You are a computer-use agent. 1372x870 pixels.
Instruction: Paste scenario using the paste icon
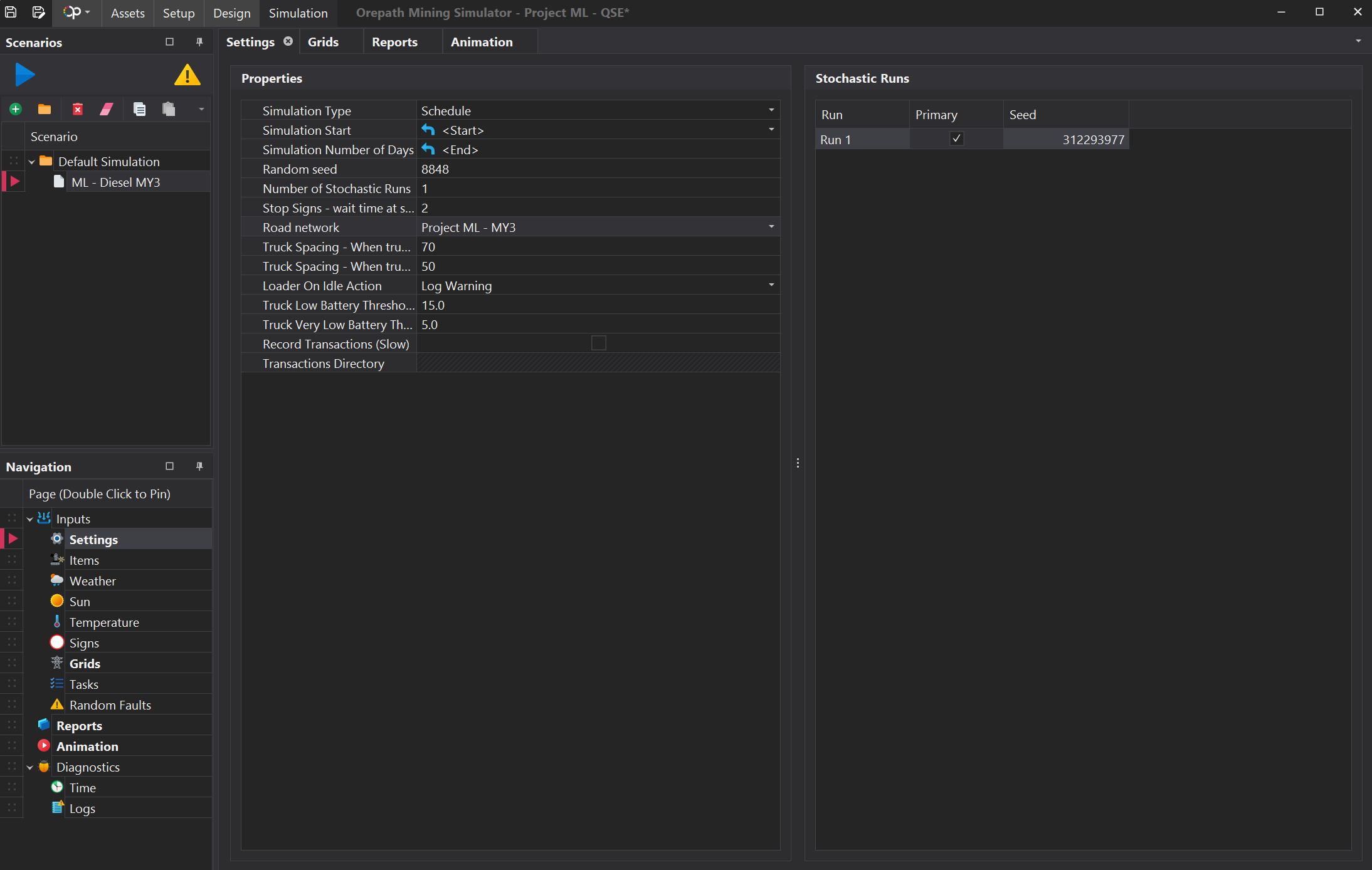coord(169,109)
